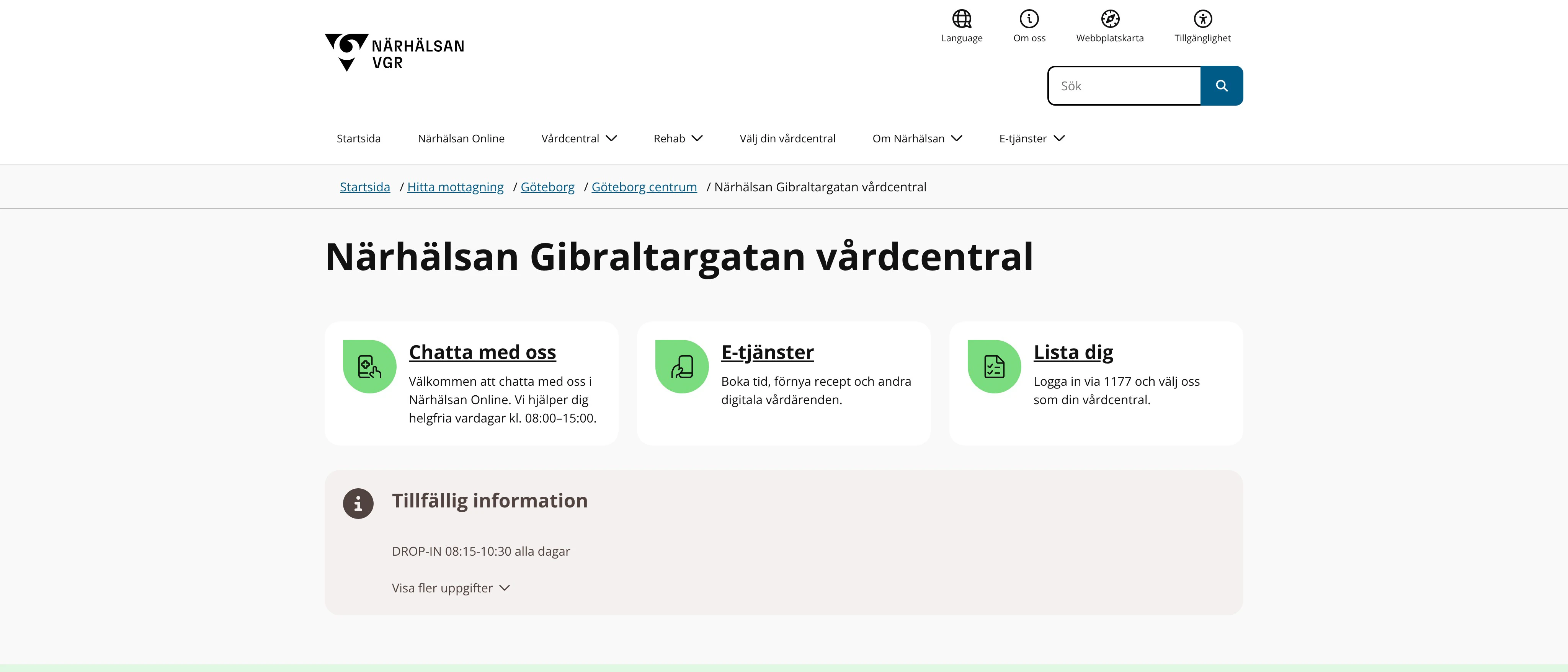Click the Webbplatskarta label text
Viewport: 1568px width, 672px height.
pos(1110,38)
